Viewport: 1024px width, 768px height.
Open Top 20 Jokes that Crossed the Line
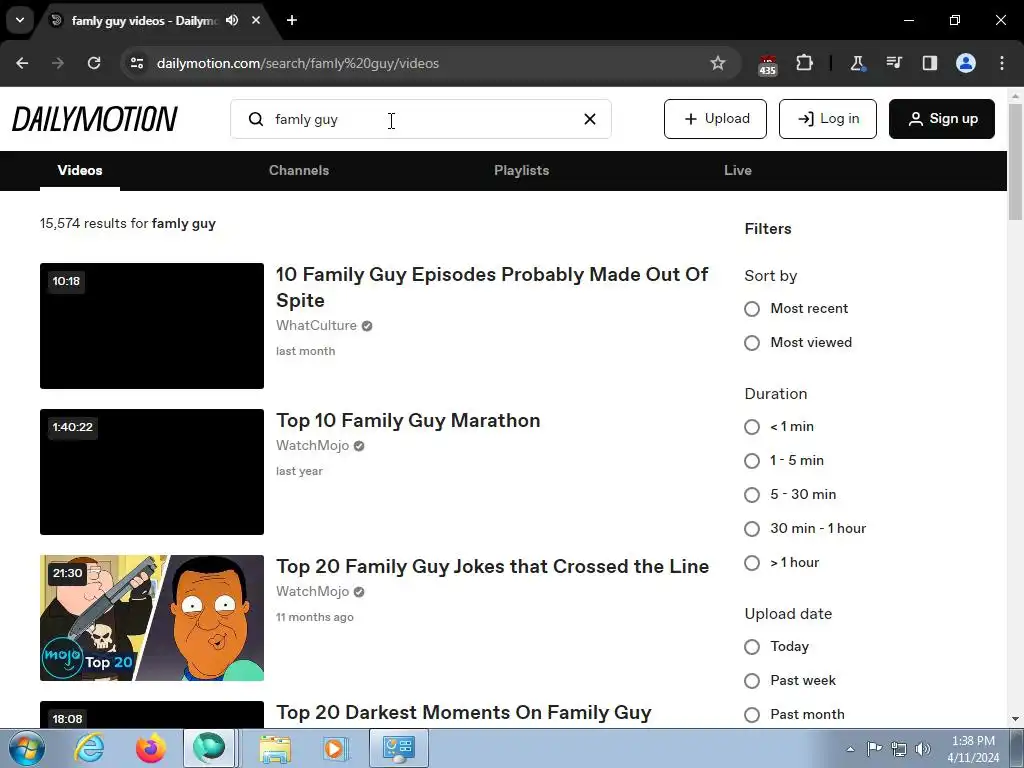pyautogui.click(x=492, y=566)
